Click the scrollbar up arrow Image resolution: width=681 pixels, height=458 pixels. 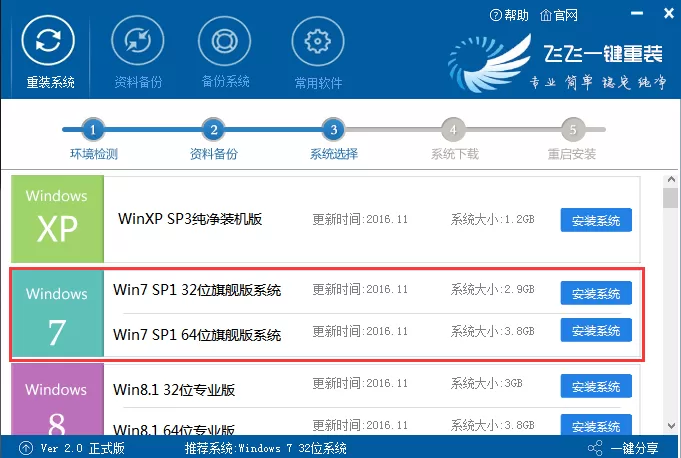(671, 179)
